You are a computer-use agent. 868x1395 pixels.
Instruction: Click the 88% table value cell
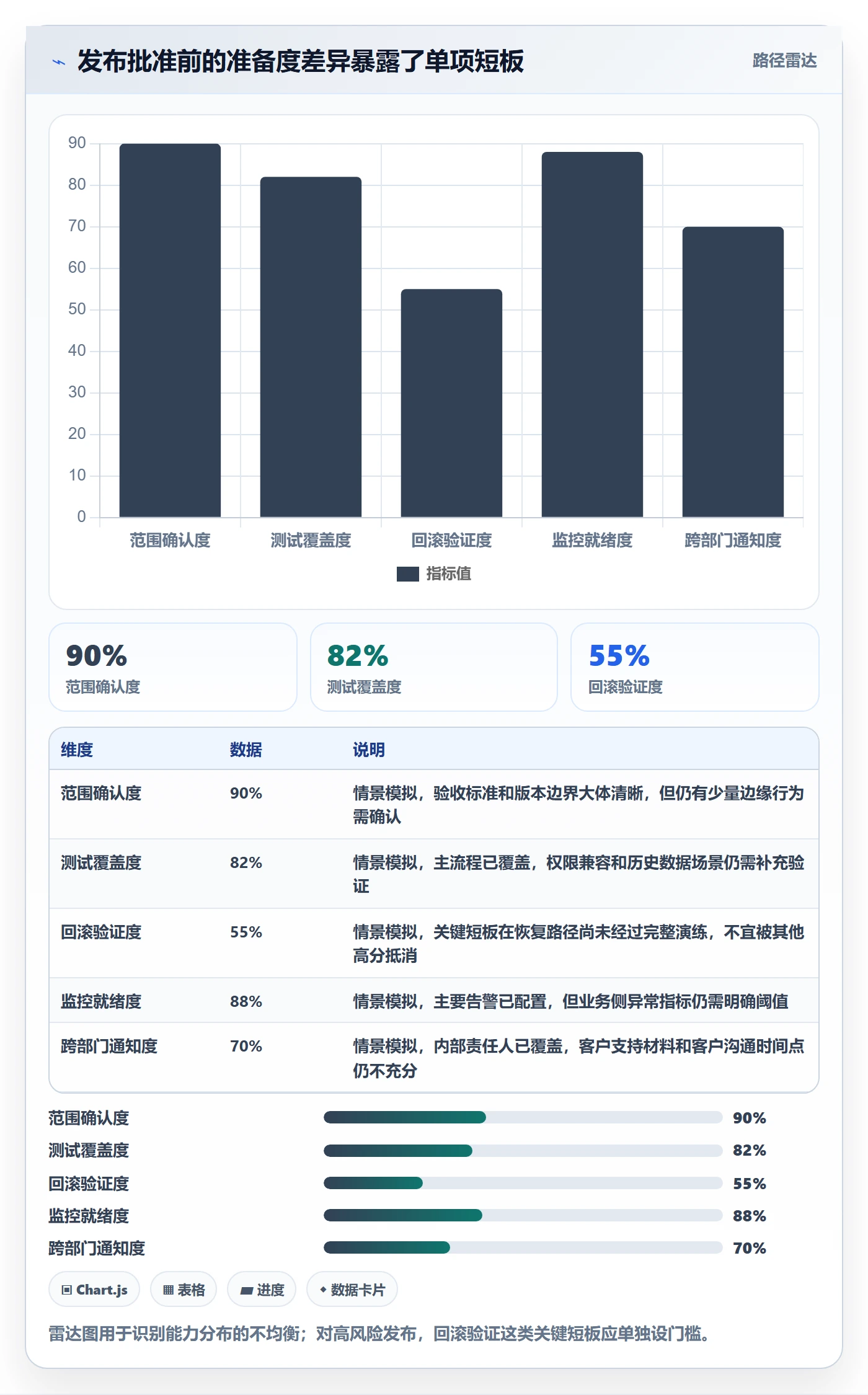pyautogui.click(x=246, y=1001)
